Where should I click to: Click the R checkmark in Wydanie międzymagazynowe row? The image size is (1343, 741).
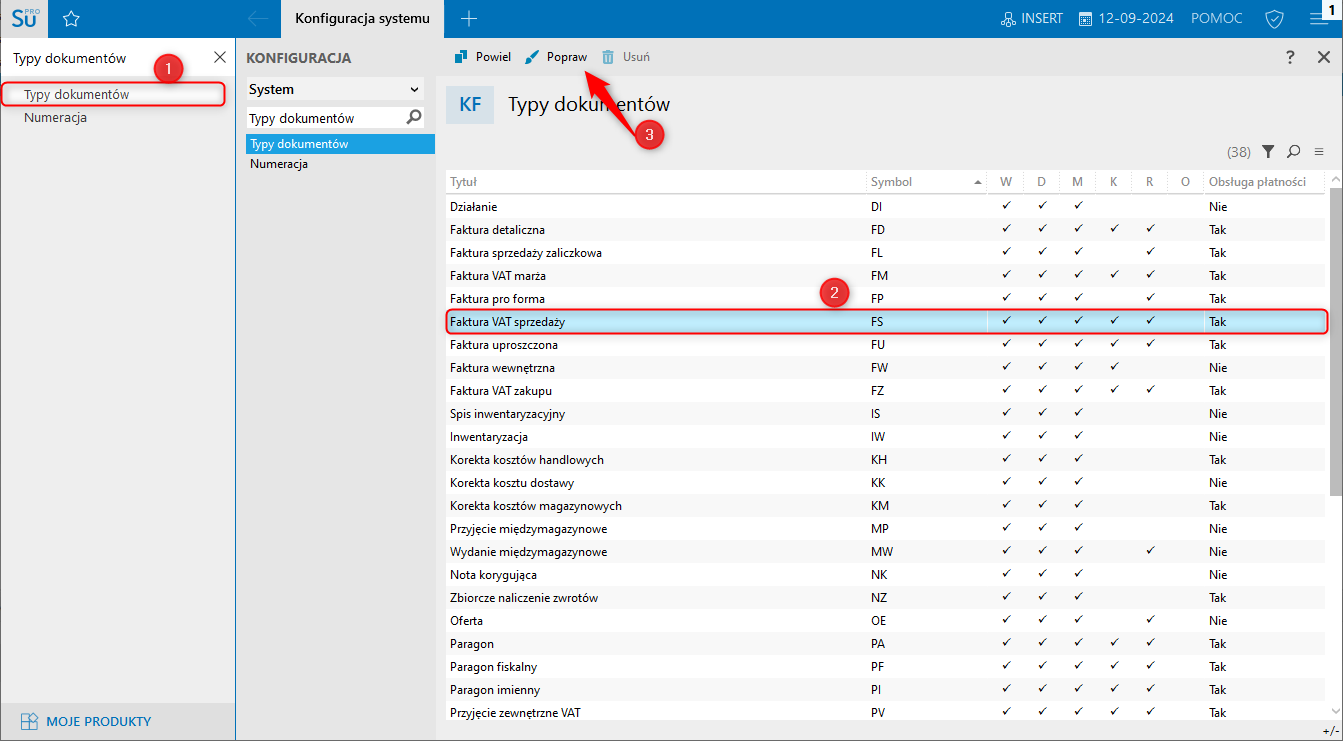click(x=1150, y=551)
